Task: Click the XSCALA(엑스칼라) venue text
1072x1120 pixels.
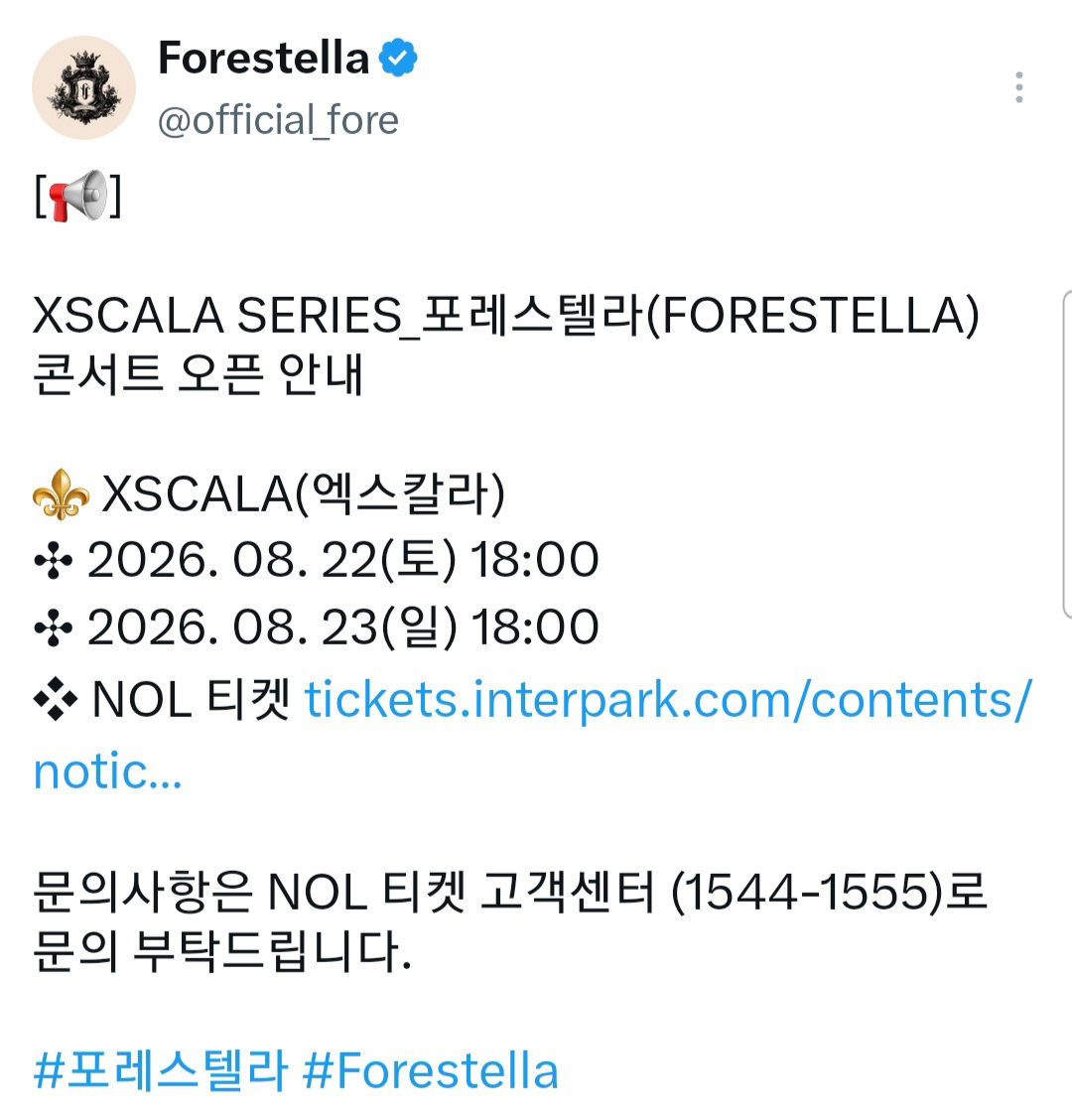Action: (304, 493)
